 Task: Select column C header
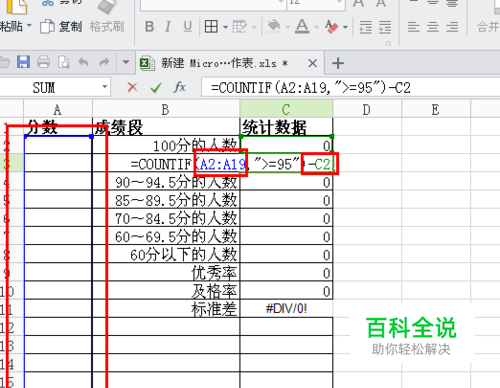coord(286,110)
